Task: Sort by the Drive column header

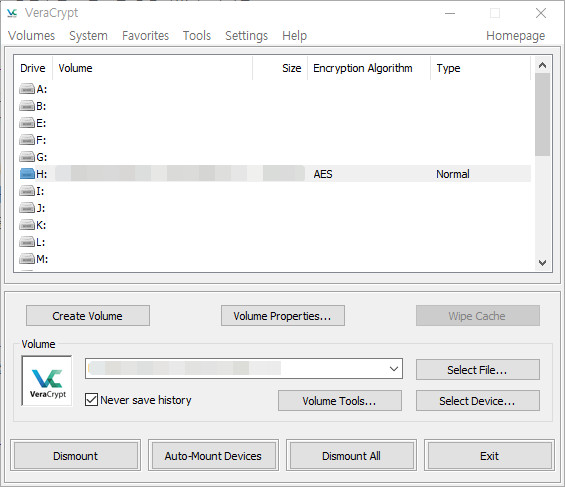Action: pyautogui.click(x=33, y=68)
